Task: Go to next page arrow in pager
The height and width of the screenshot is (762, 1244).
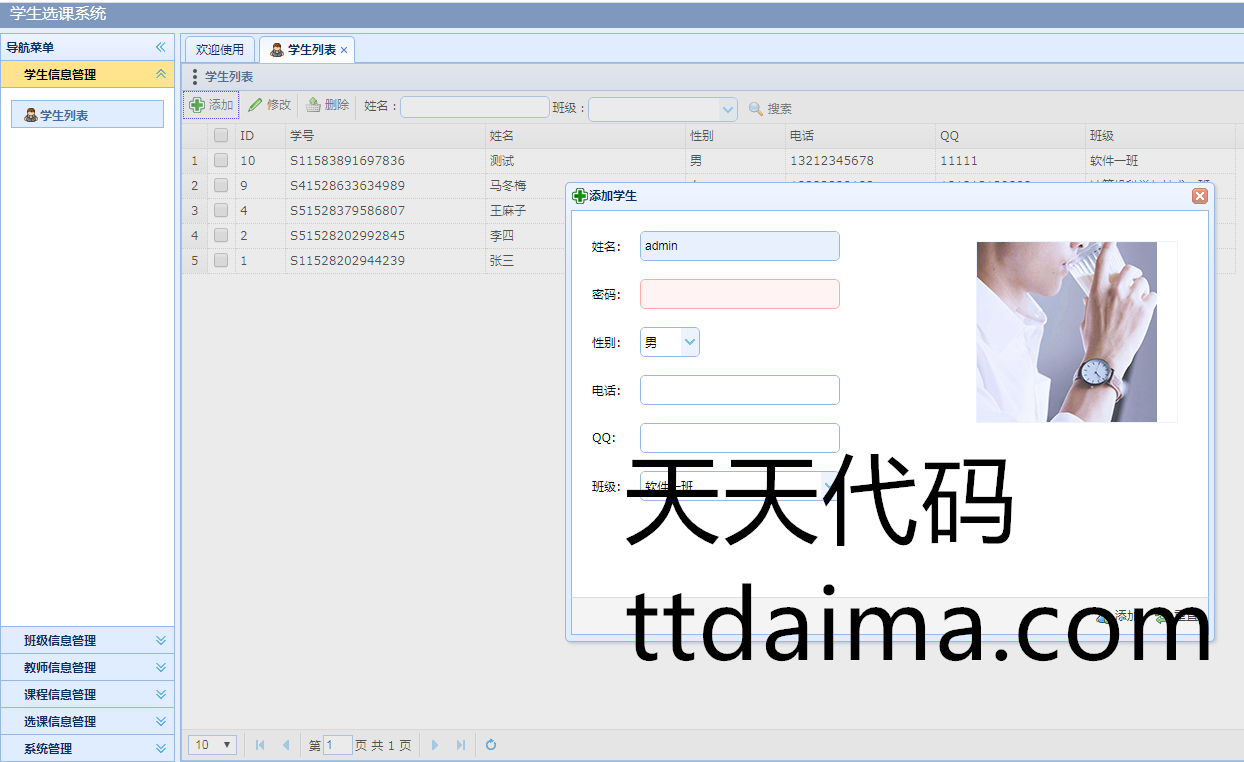Action: coord(435,745)
